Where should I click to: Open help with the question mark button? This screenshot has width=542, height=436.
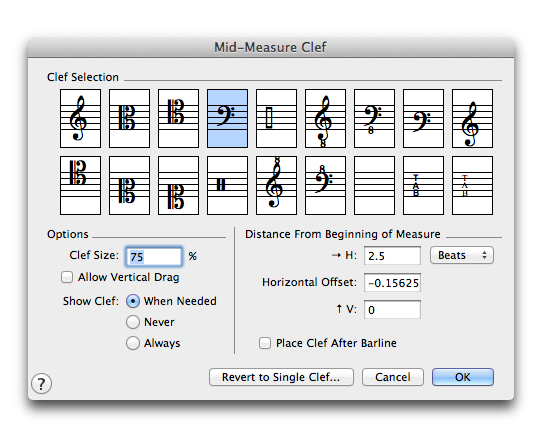pos(41,383)
